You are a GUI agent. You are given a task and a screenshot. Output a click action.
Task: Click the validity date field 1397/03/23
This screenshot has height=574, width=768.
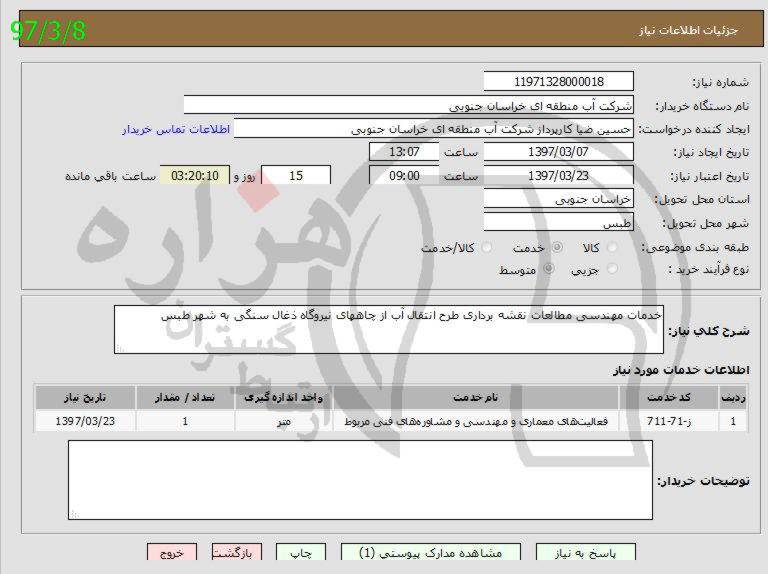point(558,175)
